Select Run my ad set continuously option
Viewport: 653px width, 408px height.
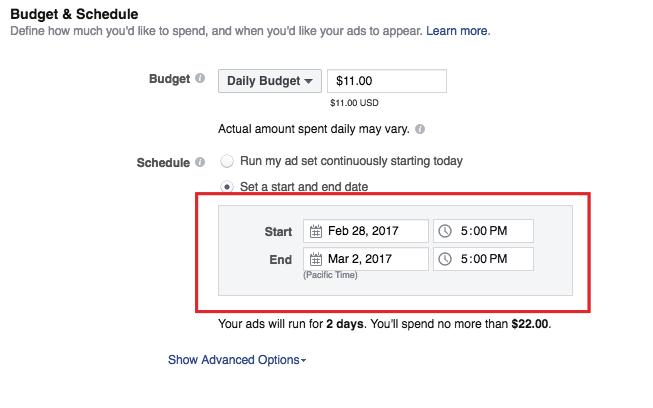click(228, 160)
